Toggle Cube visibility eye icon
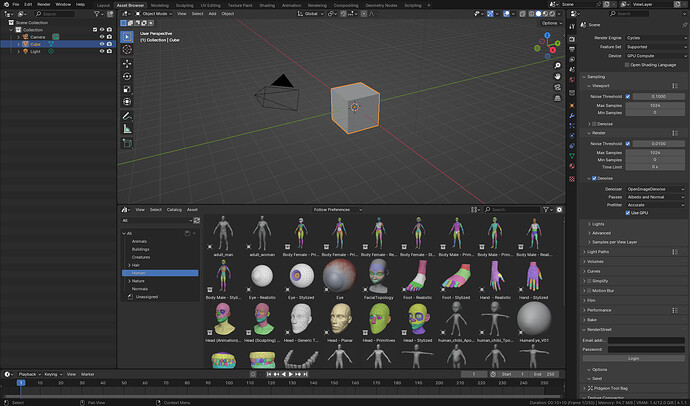 pos(102,44)
